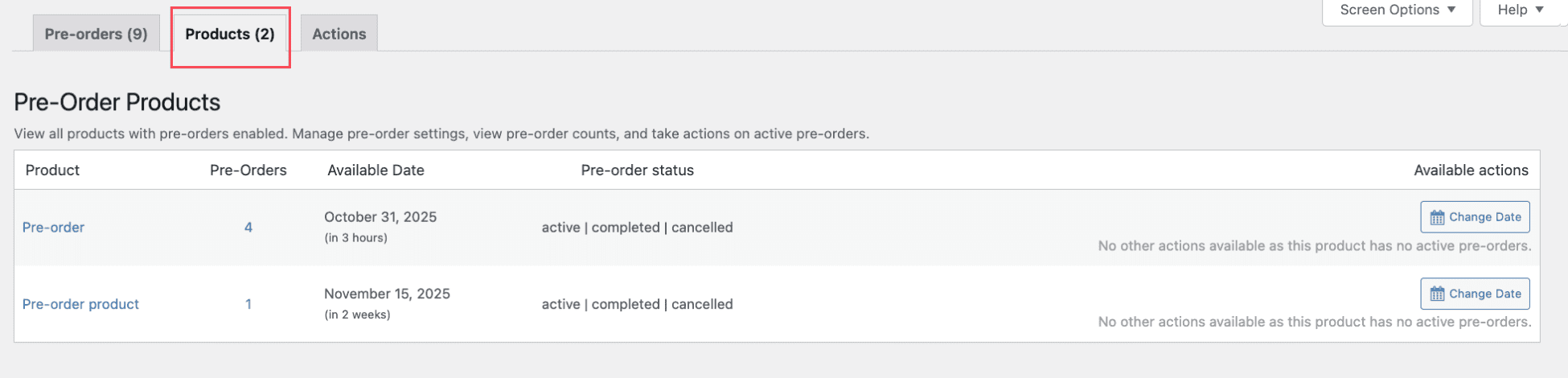Click cancelled status in Pre-order product row
Viewport: 1568px width, 378px height.
pos(702,304)
